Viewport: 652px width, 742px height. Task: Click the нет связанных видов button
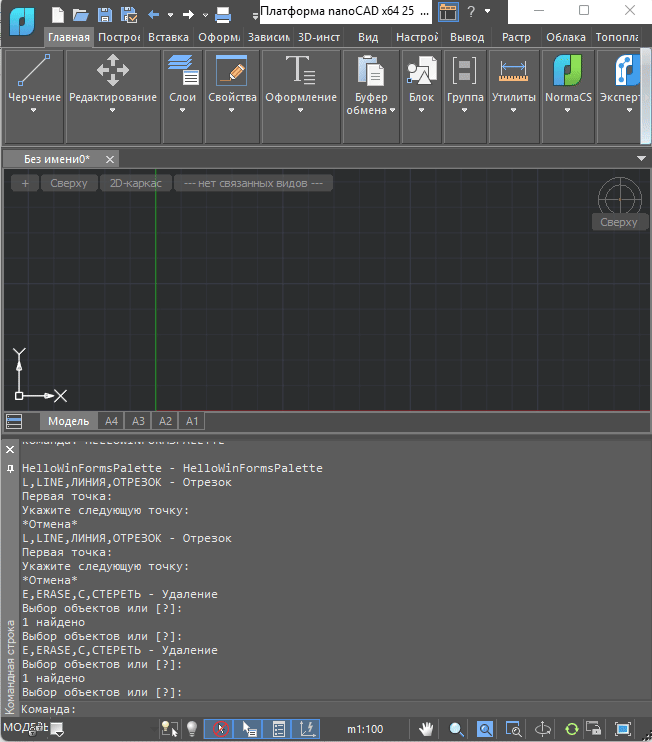pyautogui.click(x=253, y=183)
